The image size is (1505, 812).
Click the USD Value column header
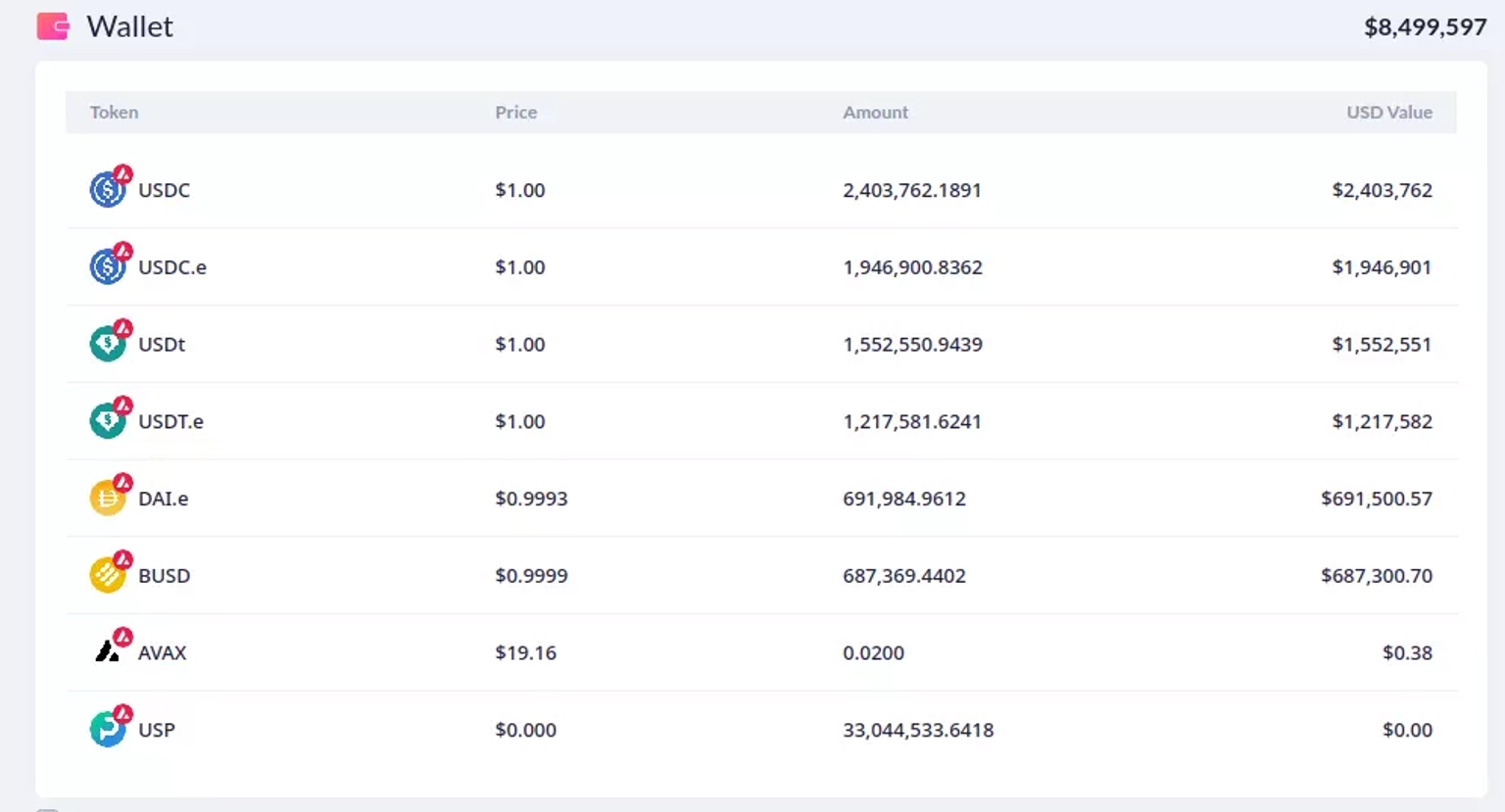pos(1389,113)
